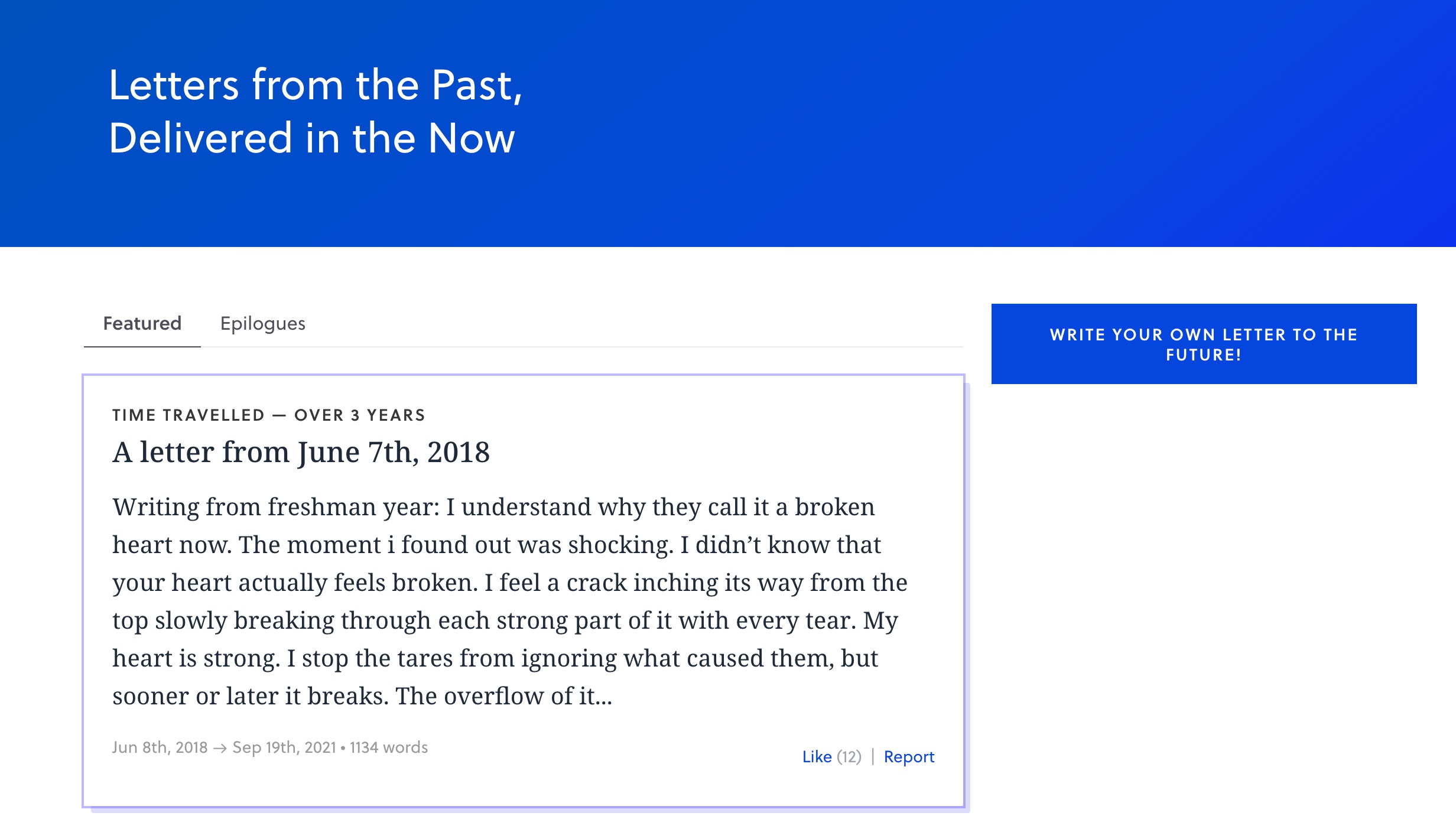Click the Time Travelled over 3 years label
Screen dimensions: 1456x819
tap(268, 415)
